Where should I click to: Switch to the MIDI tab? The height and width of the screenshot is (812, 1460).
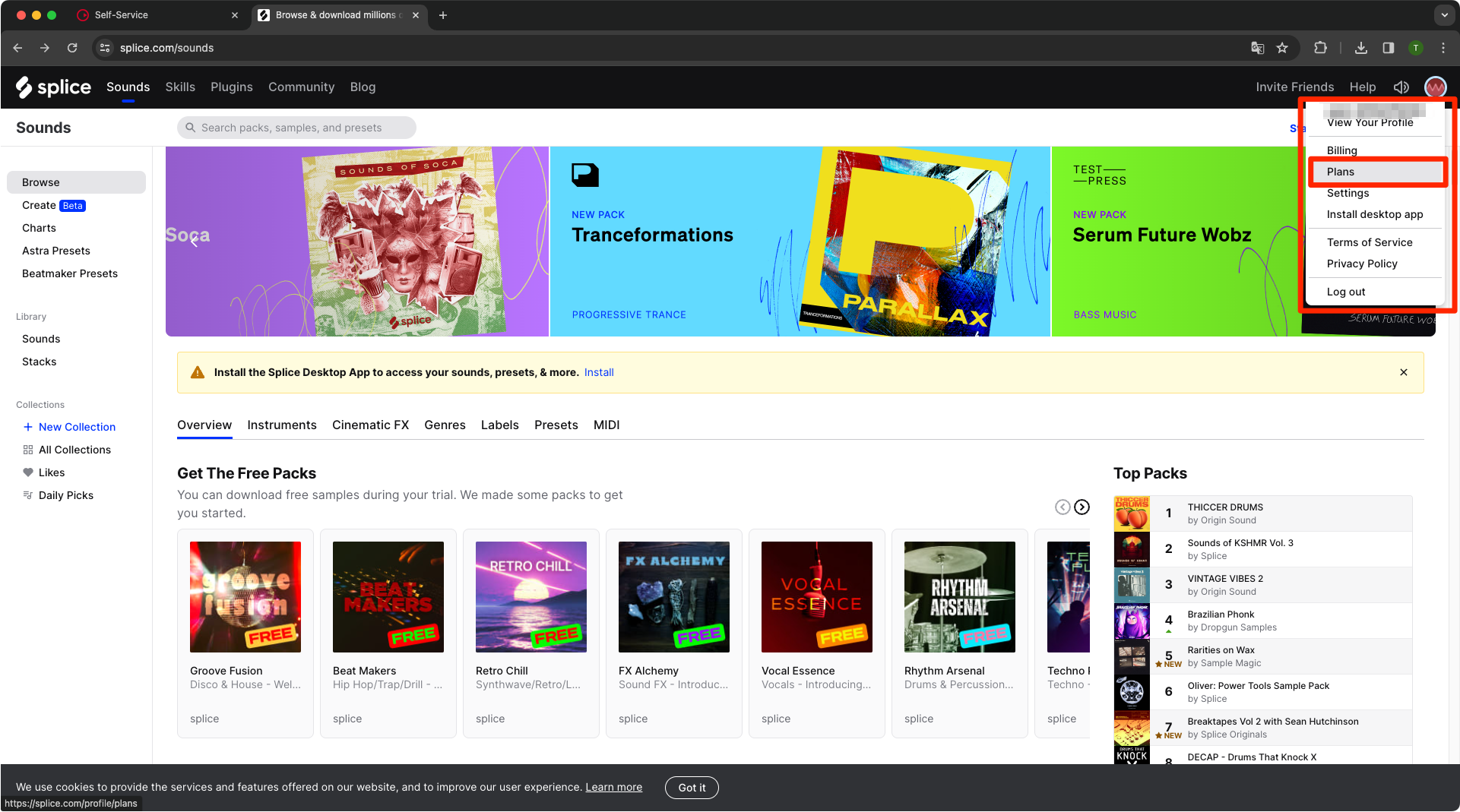pyautogui.click(x=606, y=425)
